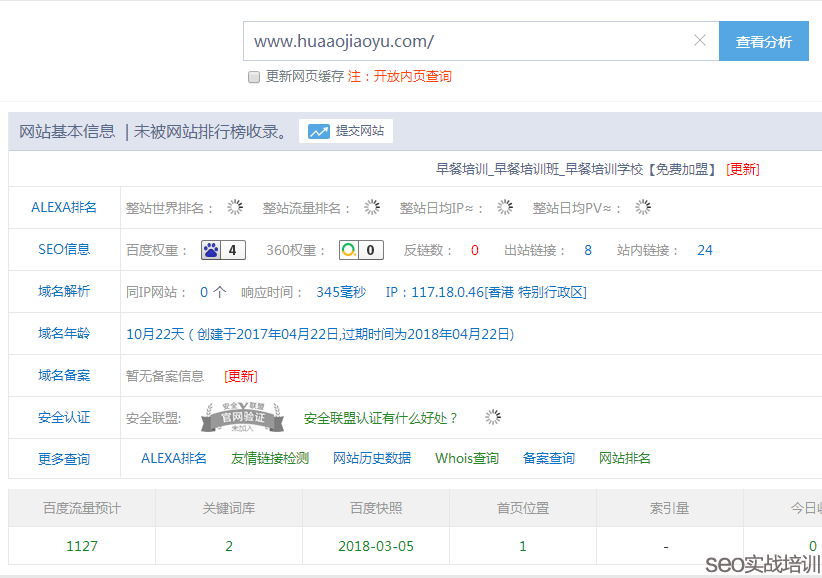Click the spinner after 安全联盟认证有什么好处

[x=492, y=416]
